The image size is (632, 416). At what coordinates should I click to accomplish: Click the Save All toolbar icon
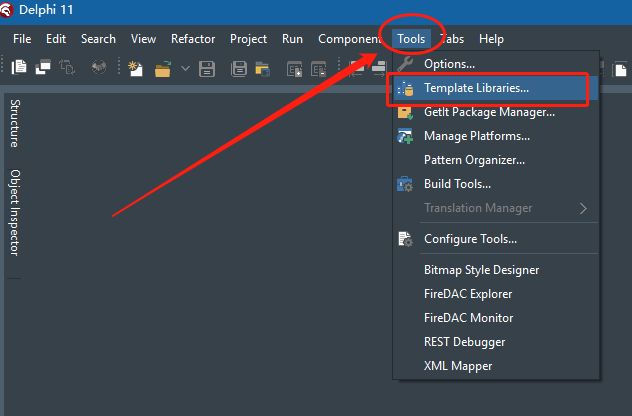click(x=239, y=69)
